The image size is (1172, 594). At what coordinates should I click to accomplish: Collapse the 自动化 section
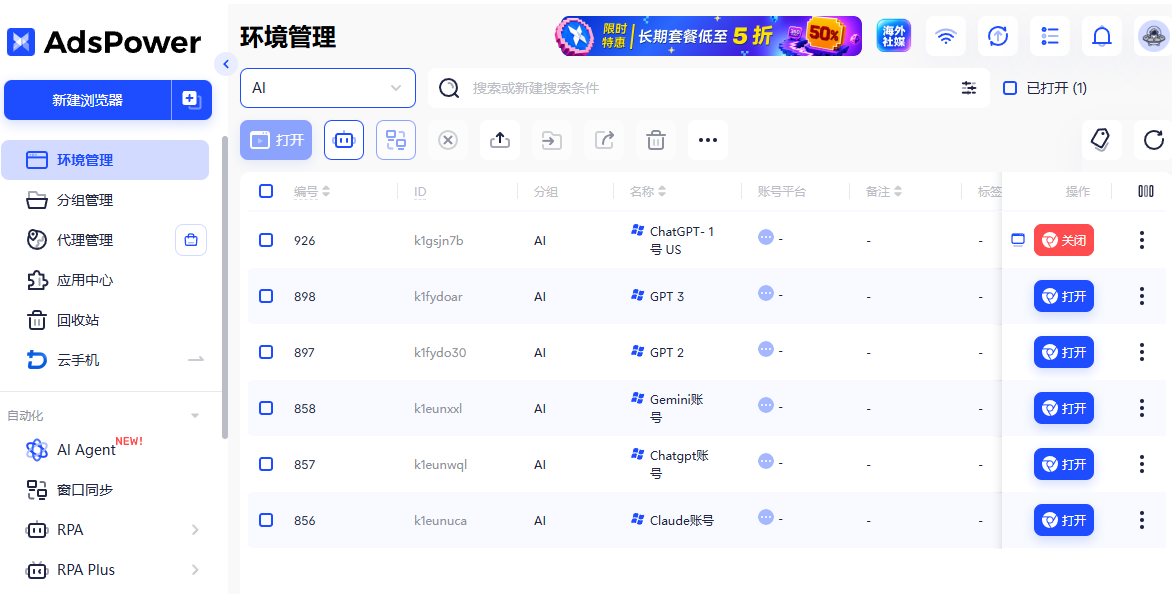pos(196,415)
